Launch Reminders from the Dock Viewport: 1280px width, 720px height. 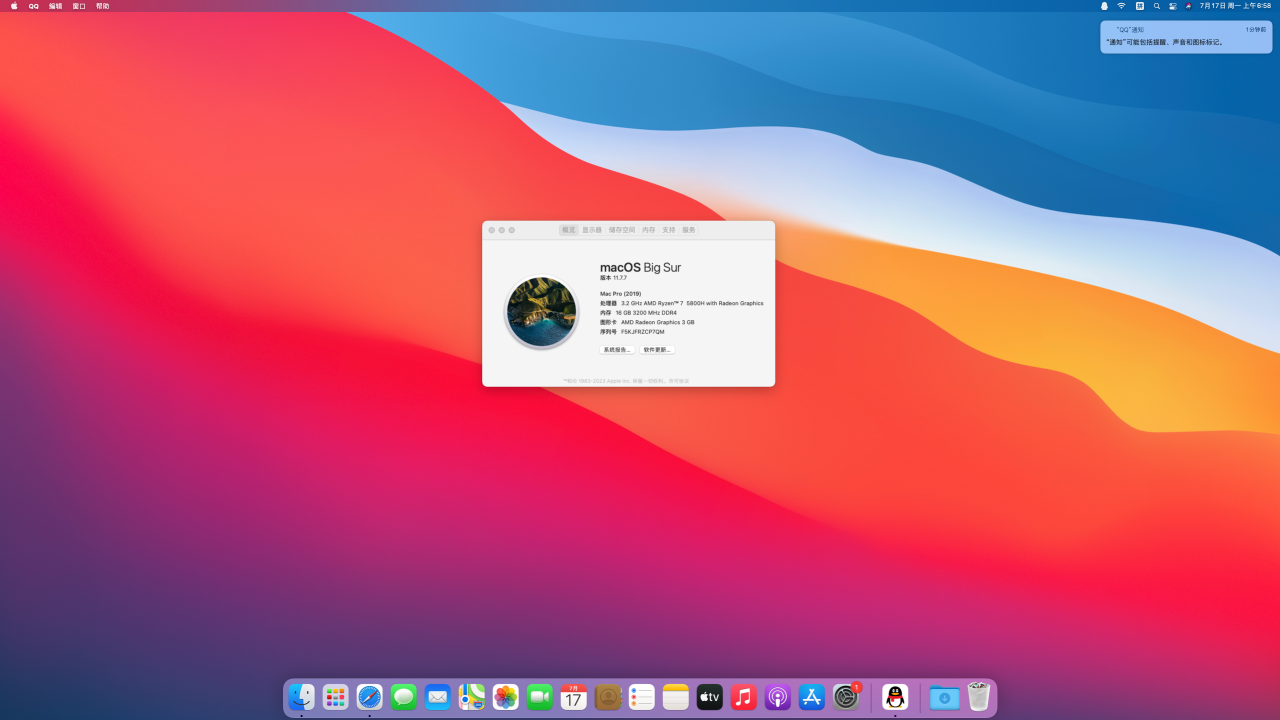point(642,697)
